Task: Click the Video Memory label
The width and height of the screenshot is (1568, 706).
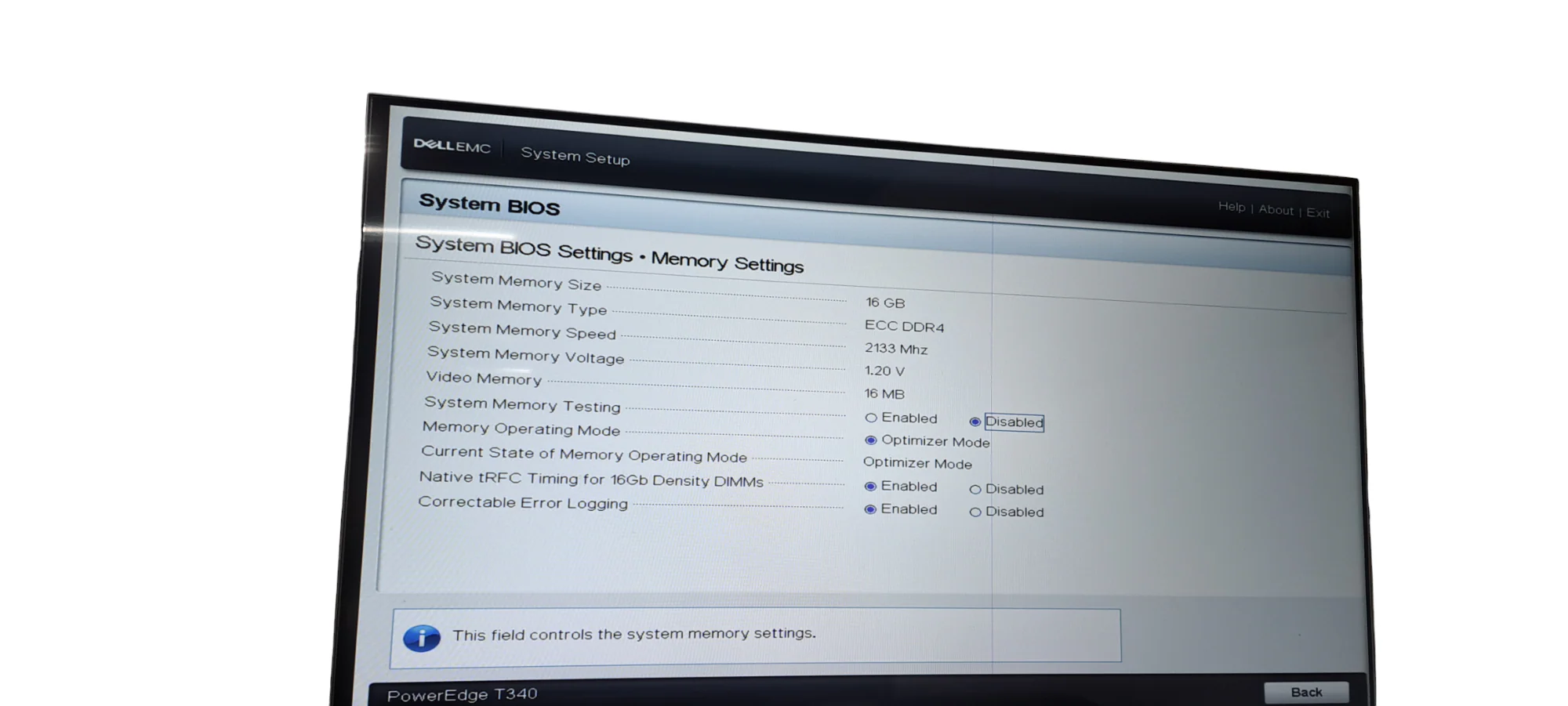Action: (484, 378)
